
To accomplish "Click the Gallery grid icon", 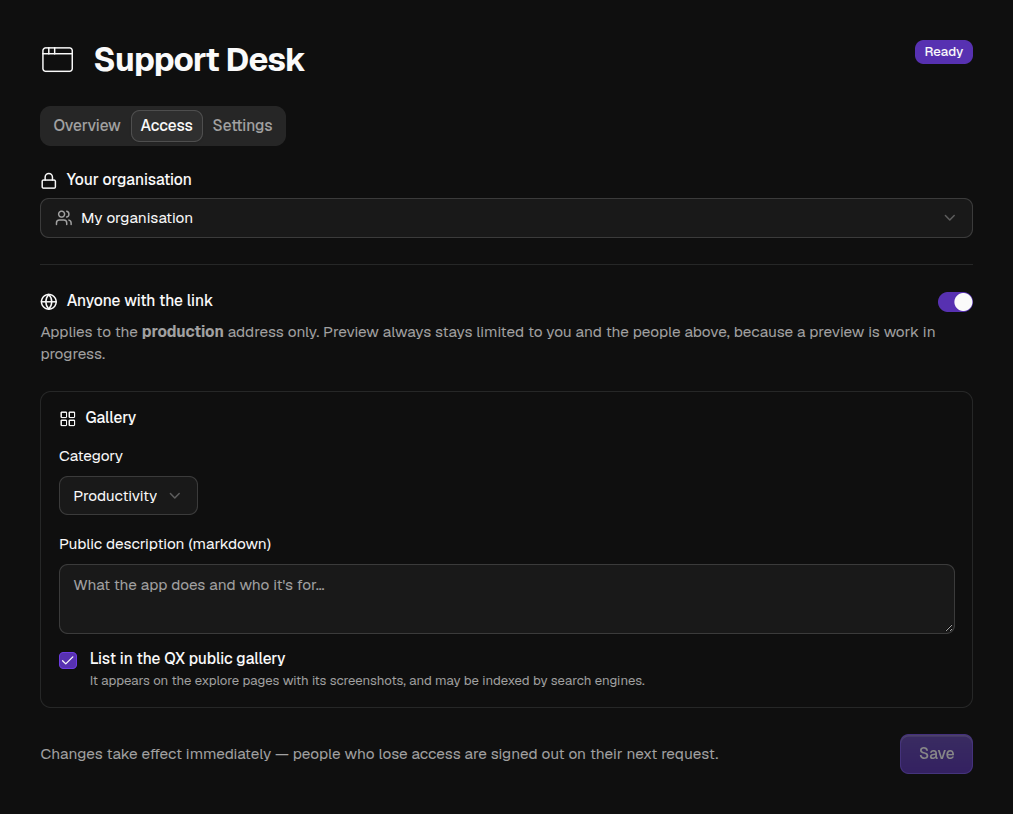I will pyautogui.click(x=67, y=419).
